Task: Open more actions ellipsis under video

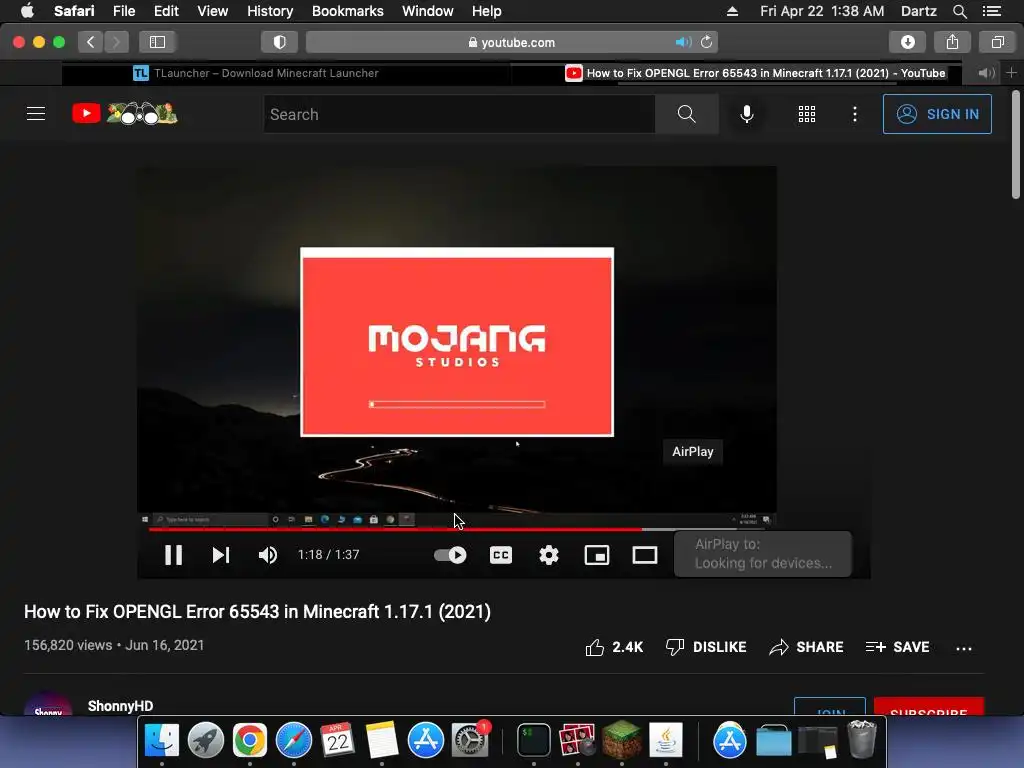Action: (963, 648)
